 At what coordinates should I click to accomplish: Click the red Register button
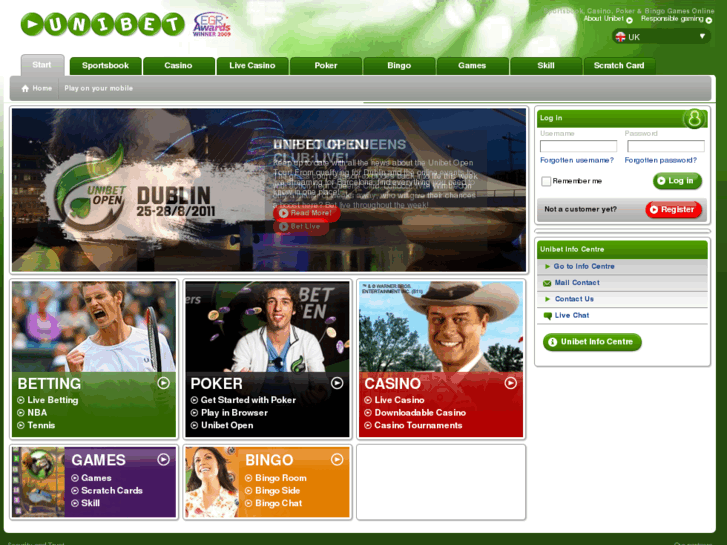coord(673,210)
